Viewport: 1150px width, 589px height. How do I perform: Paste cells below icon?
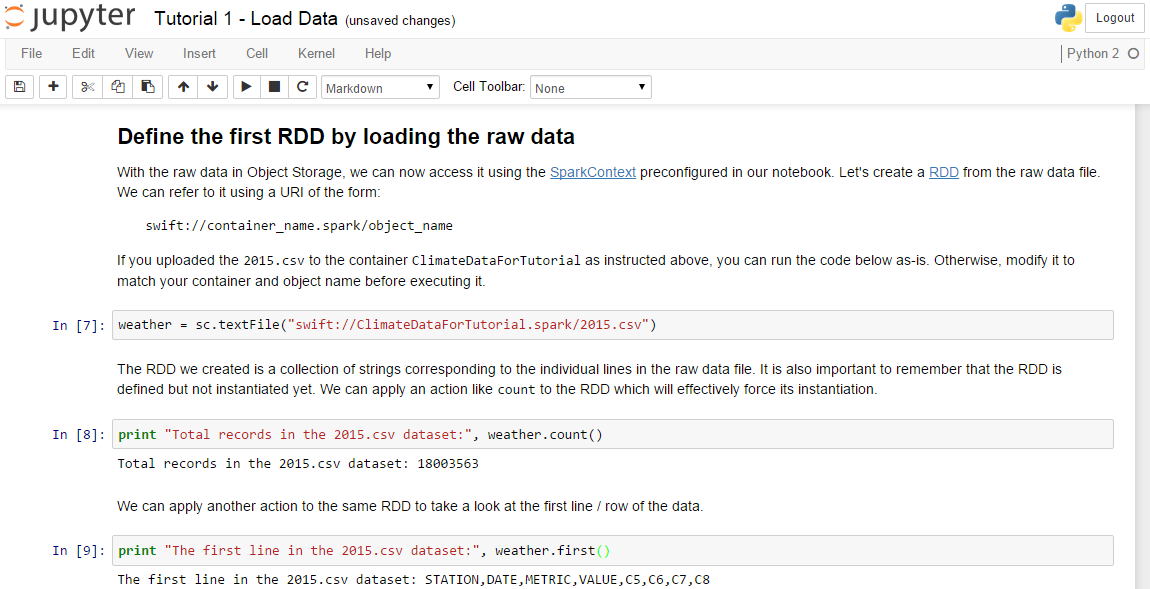pos(147,87)
